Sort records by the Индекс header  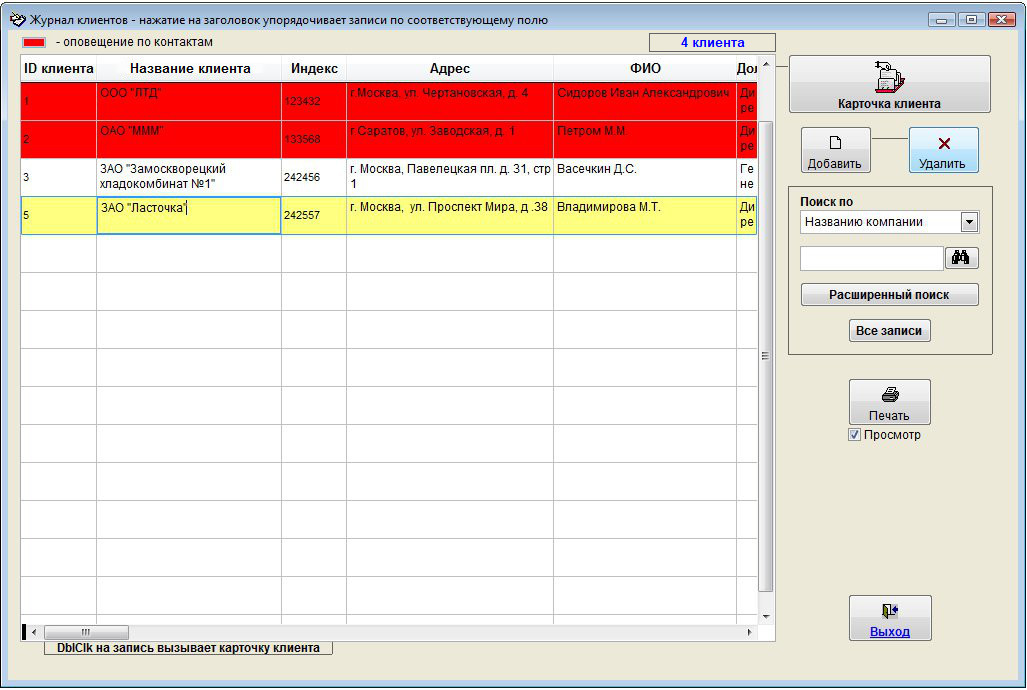pyautogui.click(x=314, y=69)
